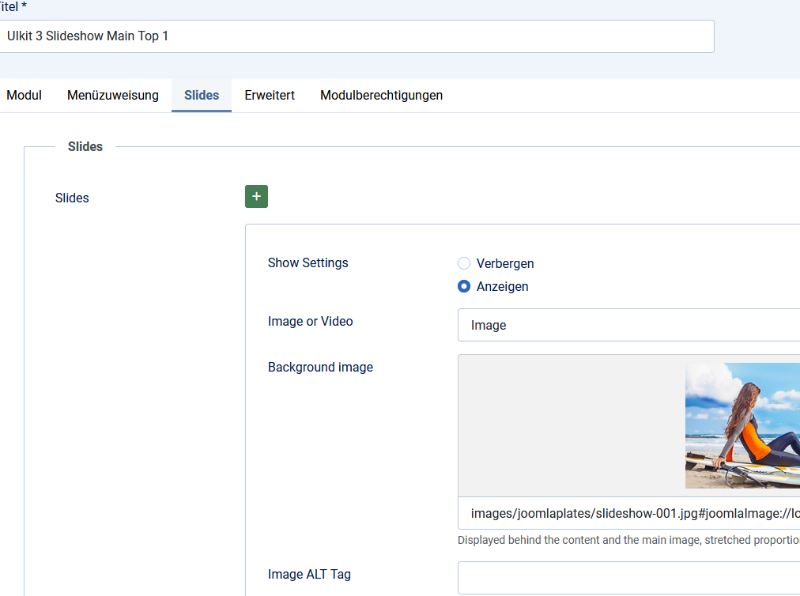This screenshot has width=800, height=596.
Task: Select the Verbergen radio option
Action: 464,264
